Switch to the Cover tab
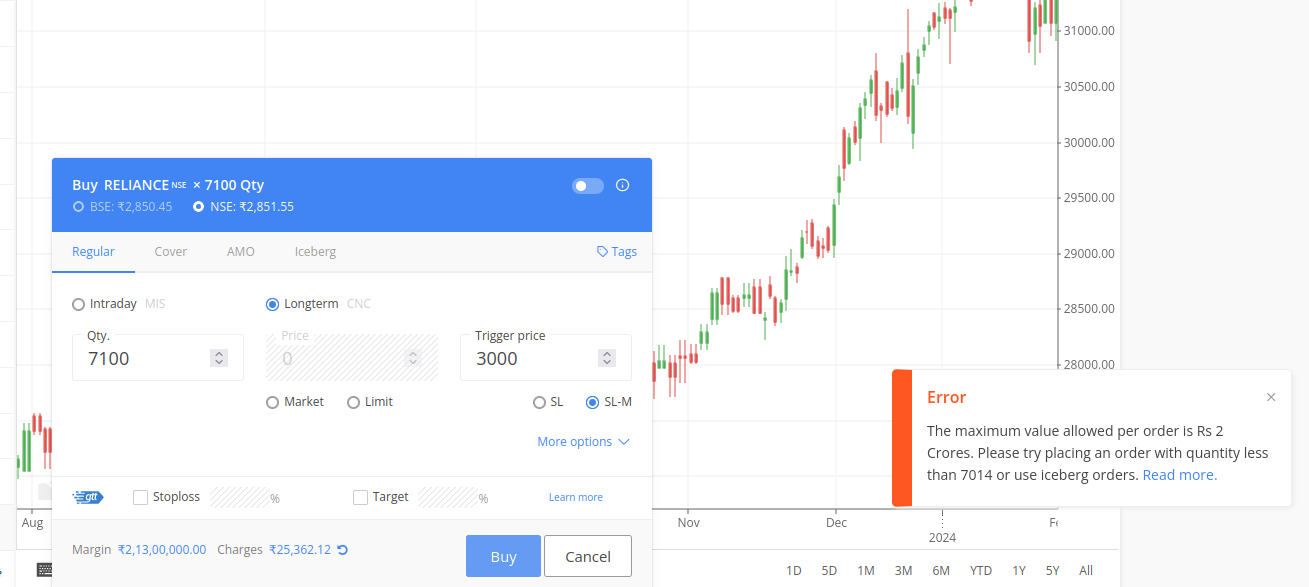Screen dimensions: 1309x587 coord(170,252)
